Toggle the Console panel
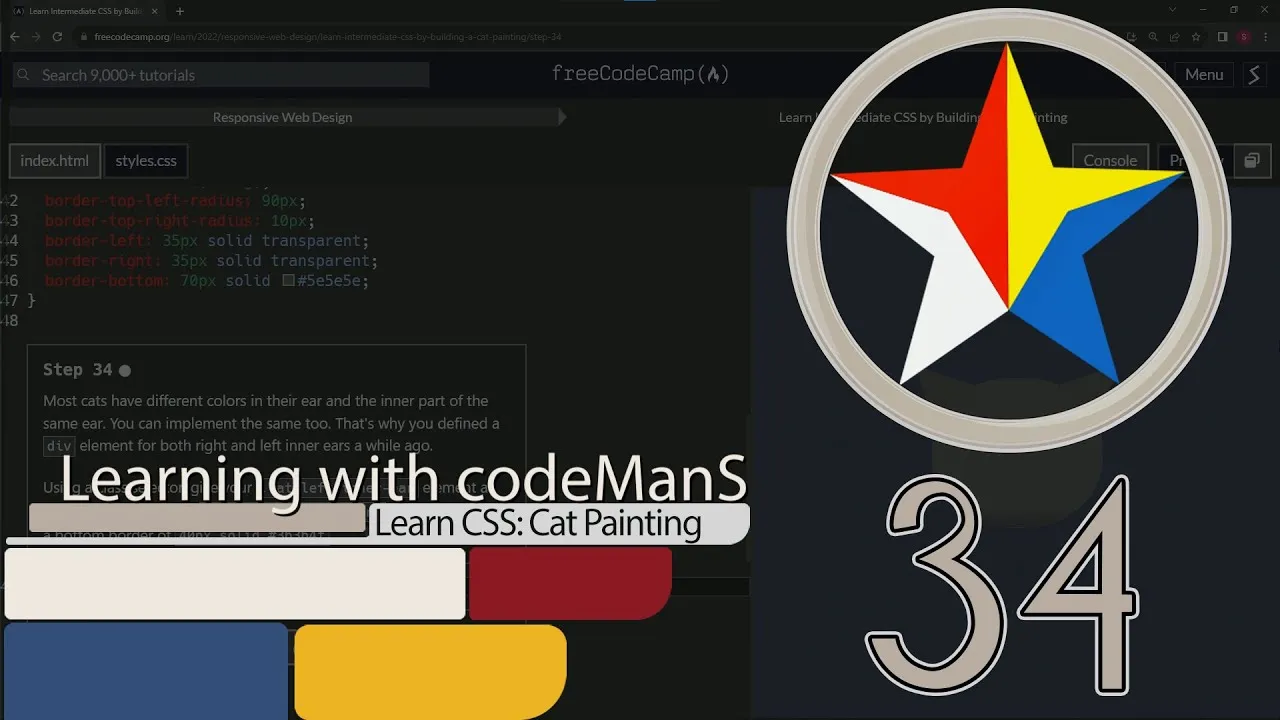This screenshot has width=1280, height=720. pyautogui.click(x=1110, y=160)
